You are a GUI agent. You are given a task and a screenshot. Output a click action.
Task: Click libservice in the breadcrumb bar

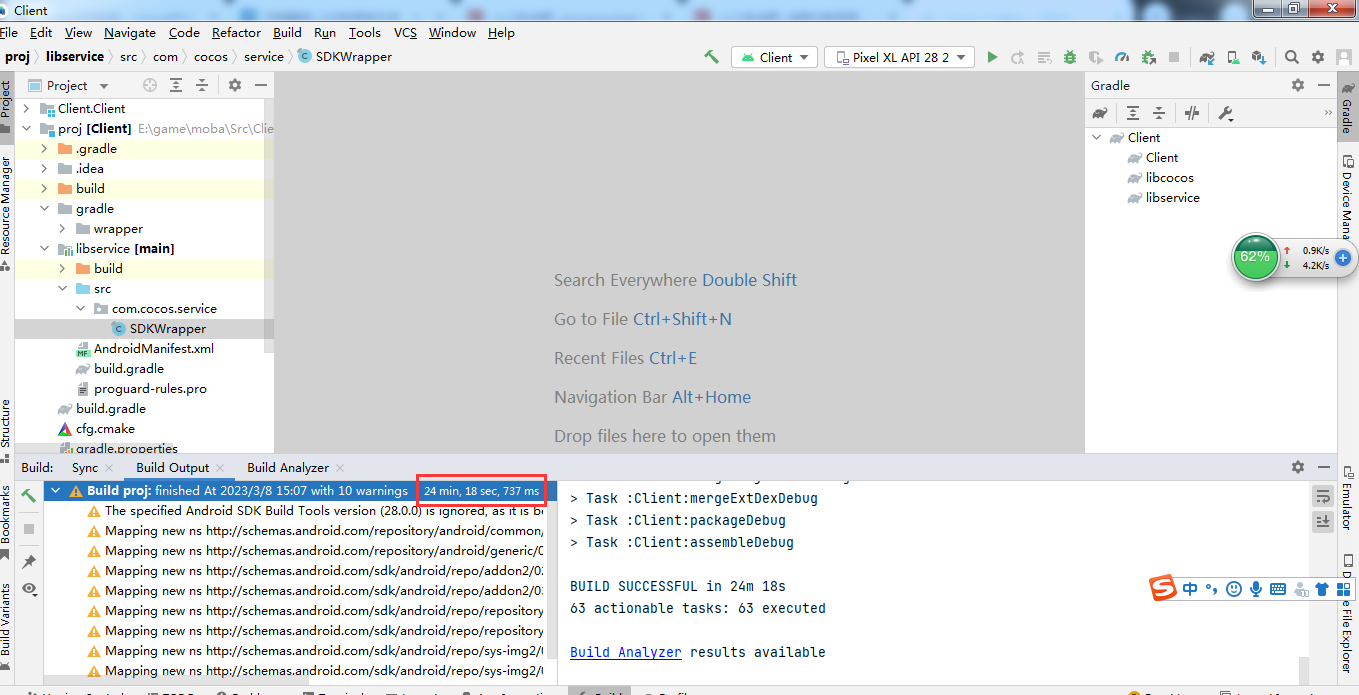[x=74, y=57]
